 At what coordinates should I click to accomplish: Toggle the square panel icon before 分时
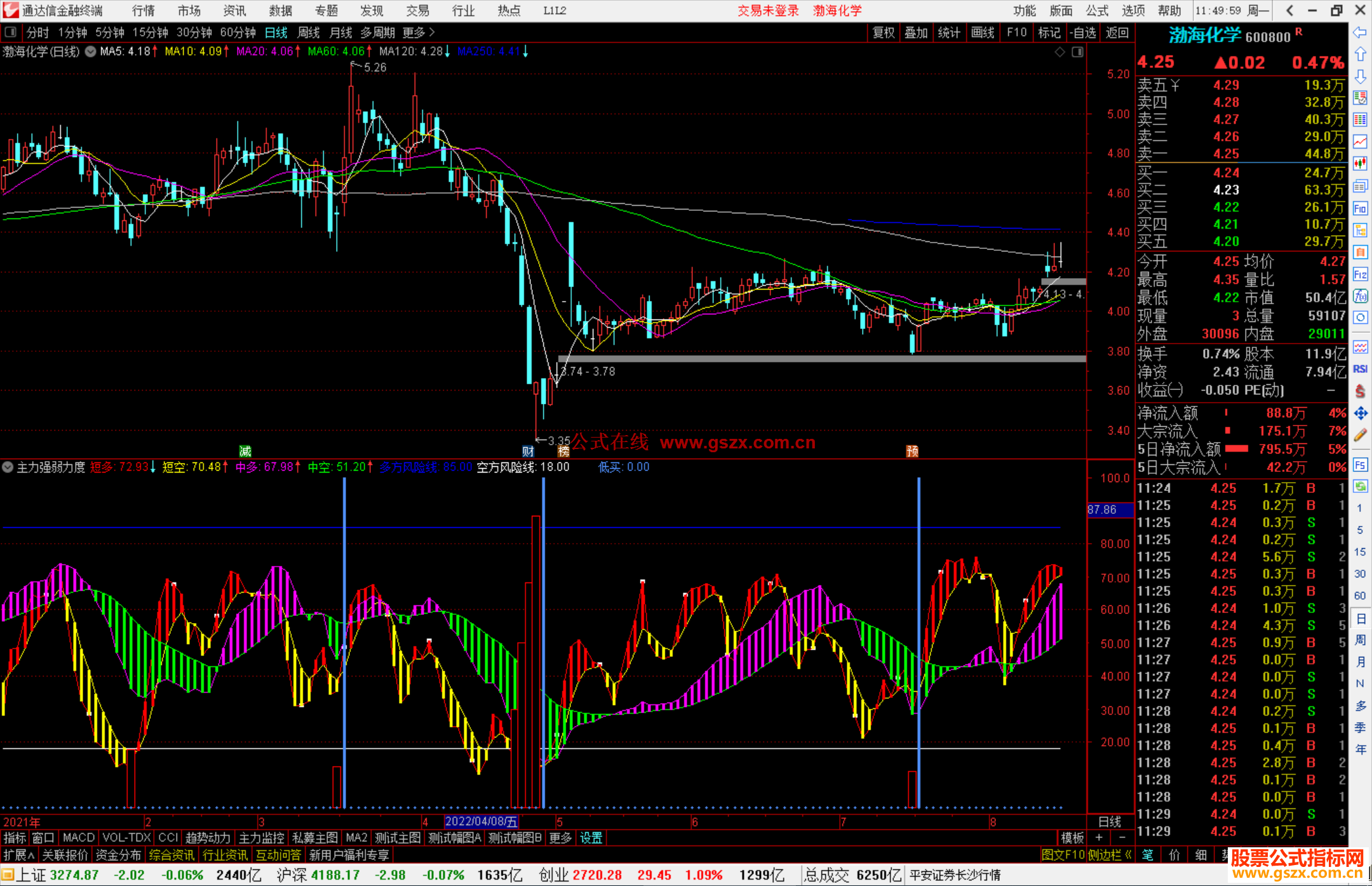[11, 32]
